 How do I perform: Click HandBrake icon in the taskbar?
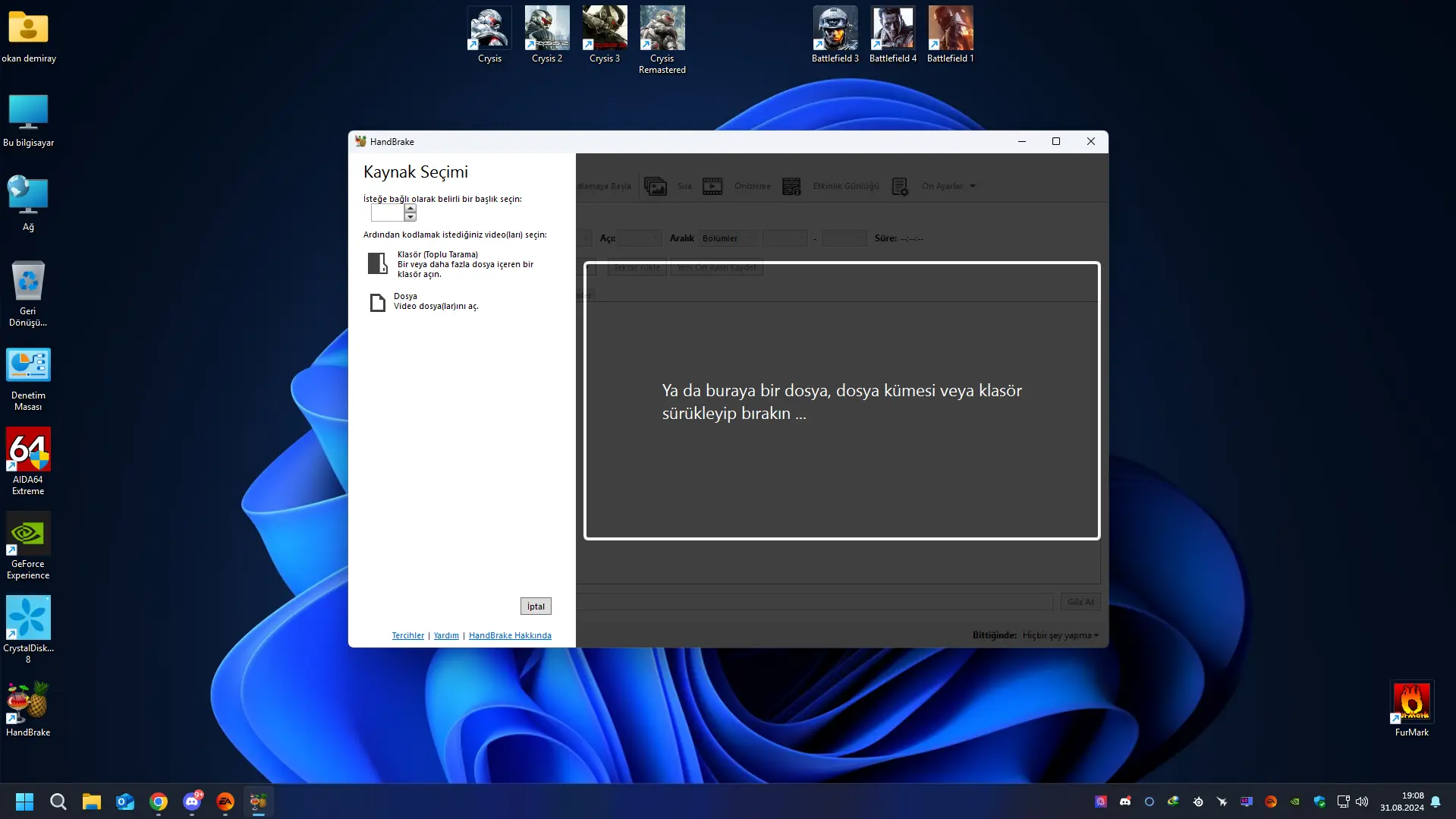coord(259,802)
